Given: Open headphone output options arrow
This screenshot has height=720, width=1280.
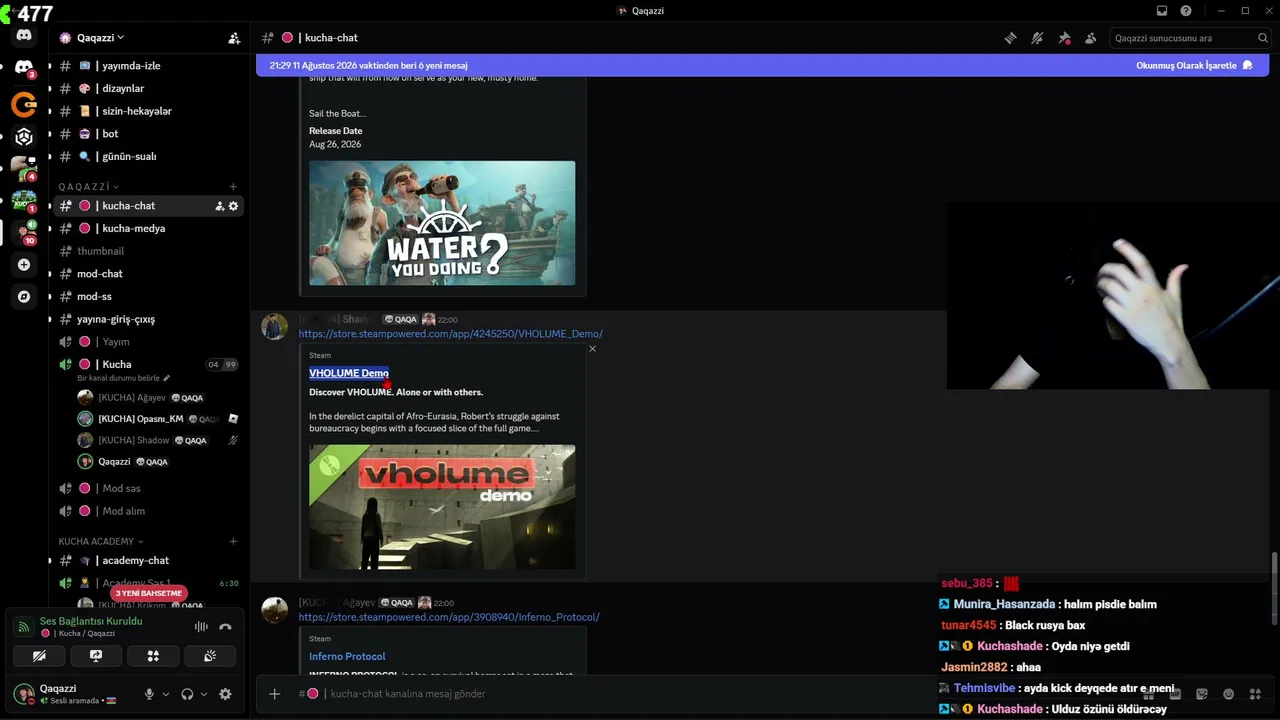Looking at the screenshot, I should coord(204,694).
